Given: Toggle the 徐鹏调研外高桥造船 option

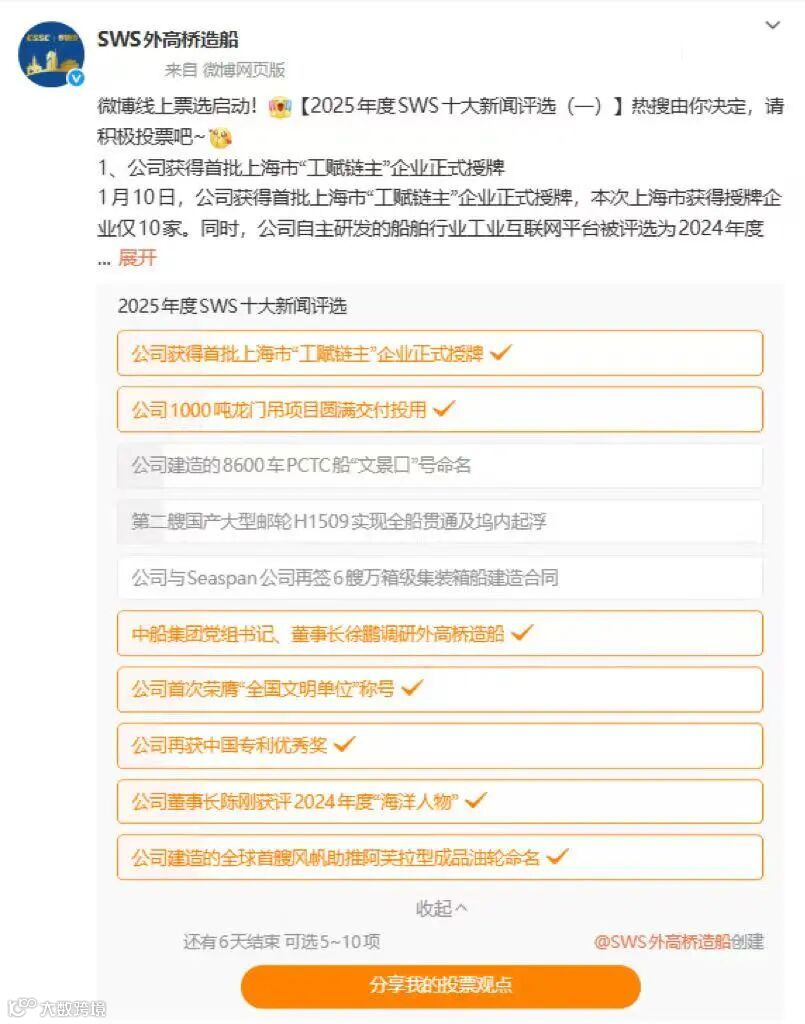Looking at the screenshot, I should pyautogui.click(x=440, y=633).
